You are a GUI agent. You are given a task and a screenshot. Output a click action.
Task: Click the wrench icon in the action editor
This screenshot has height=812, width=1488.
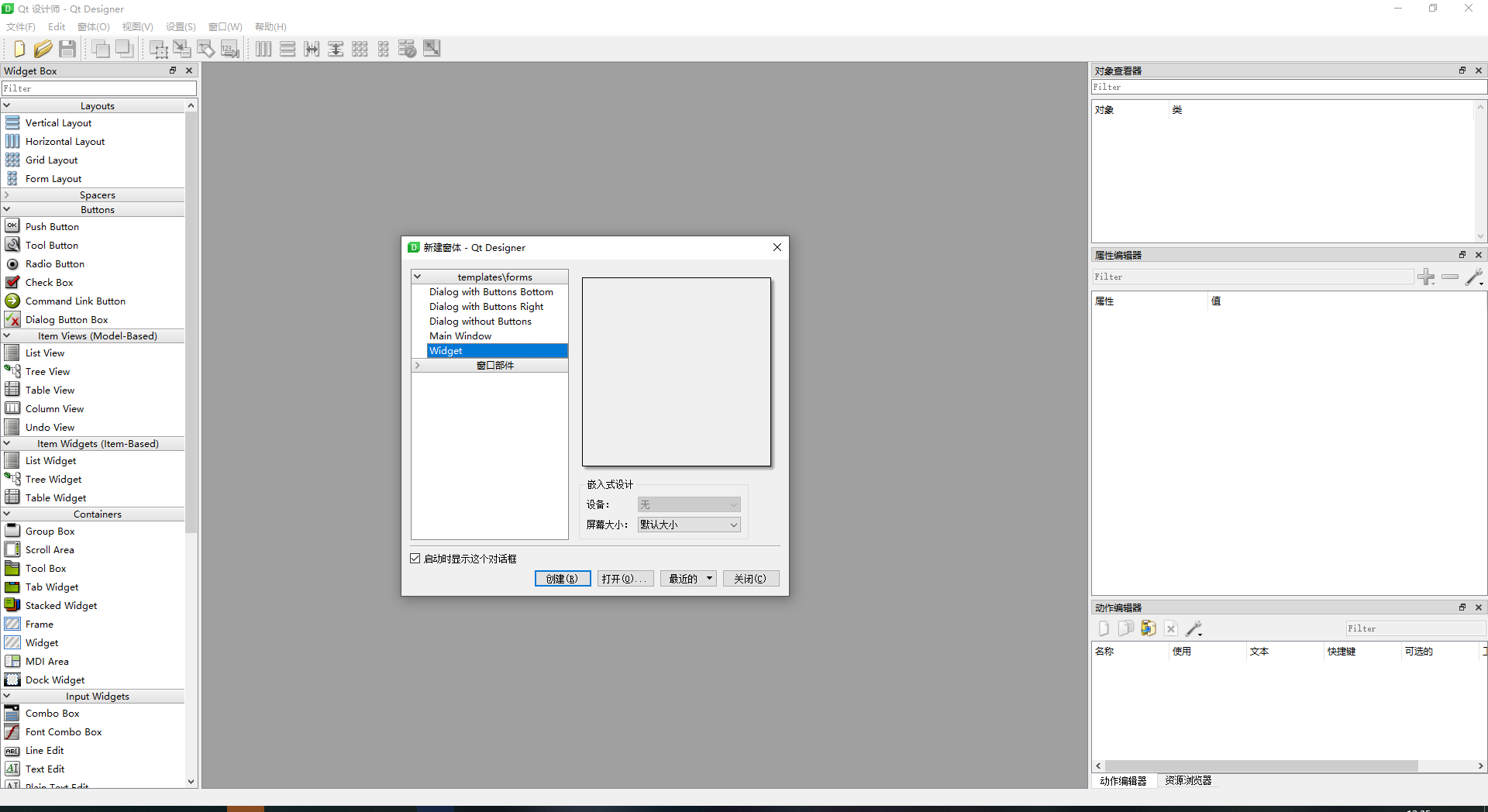1193,628
